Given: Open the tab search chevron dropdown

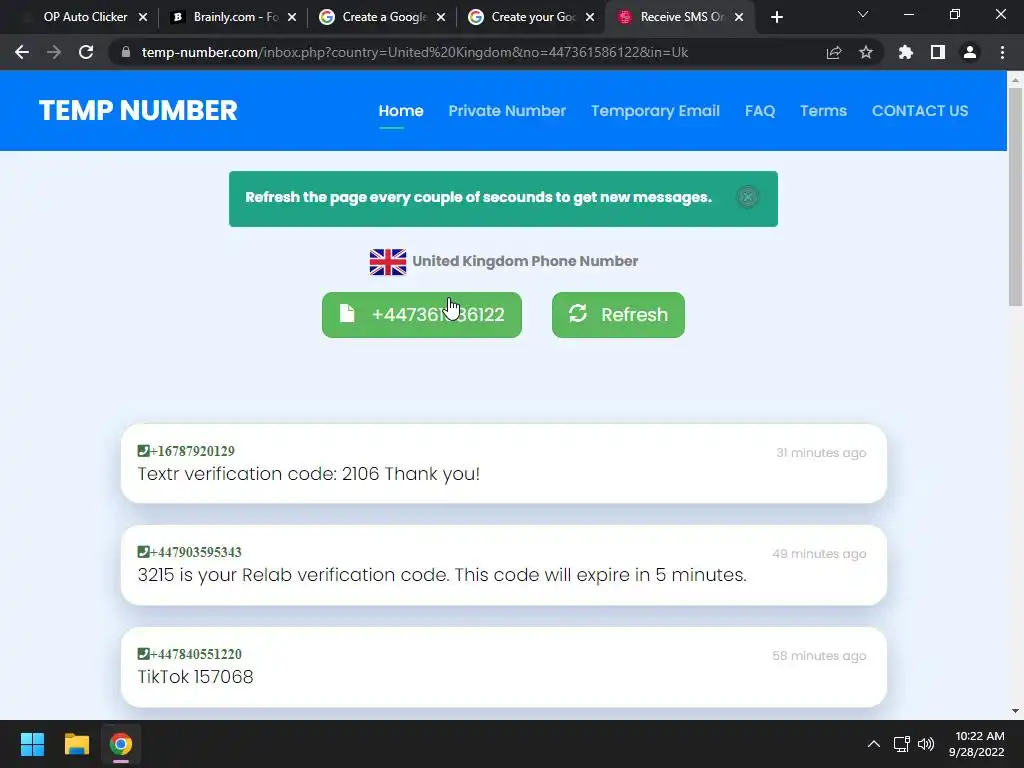Looking at the screenshot, I should 863,14.
